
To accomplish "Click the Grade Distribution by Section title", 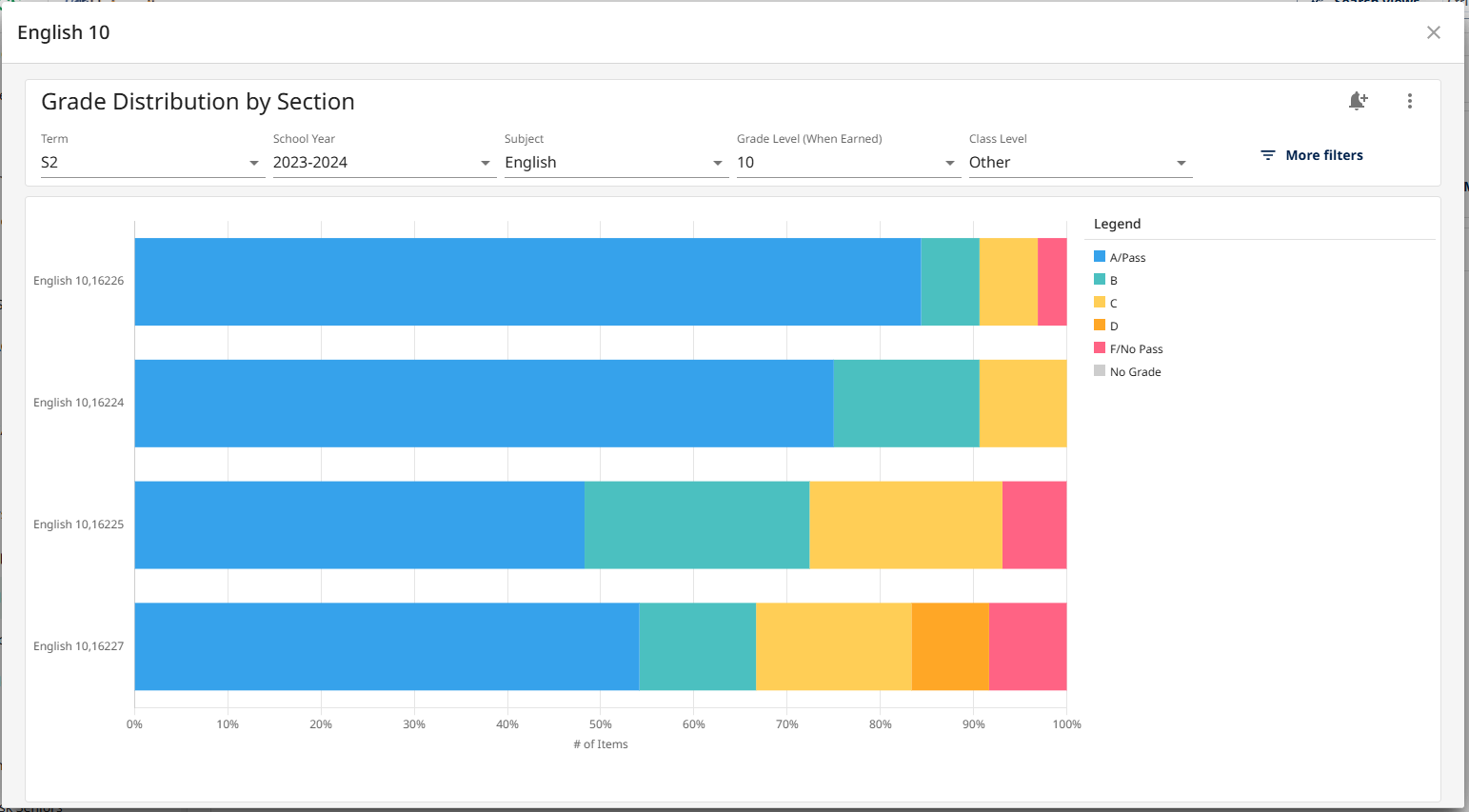I will [198, 102].
